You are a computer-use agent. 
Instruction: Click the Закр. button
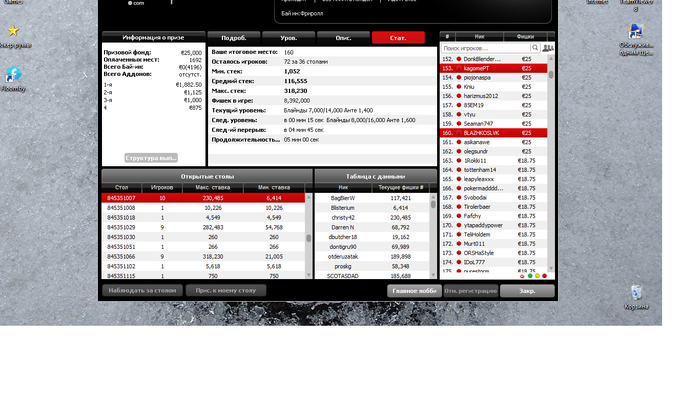(527, 291)
